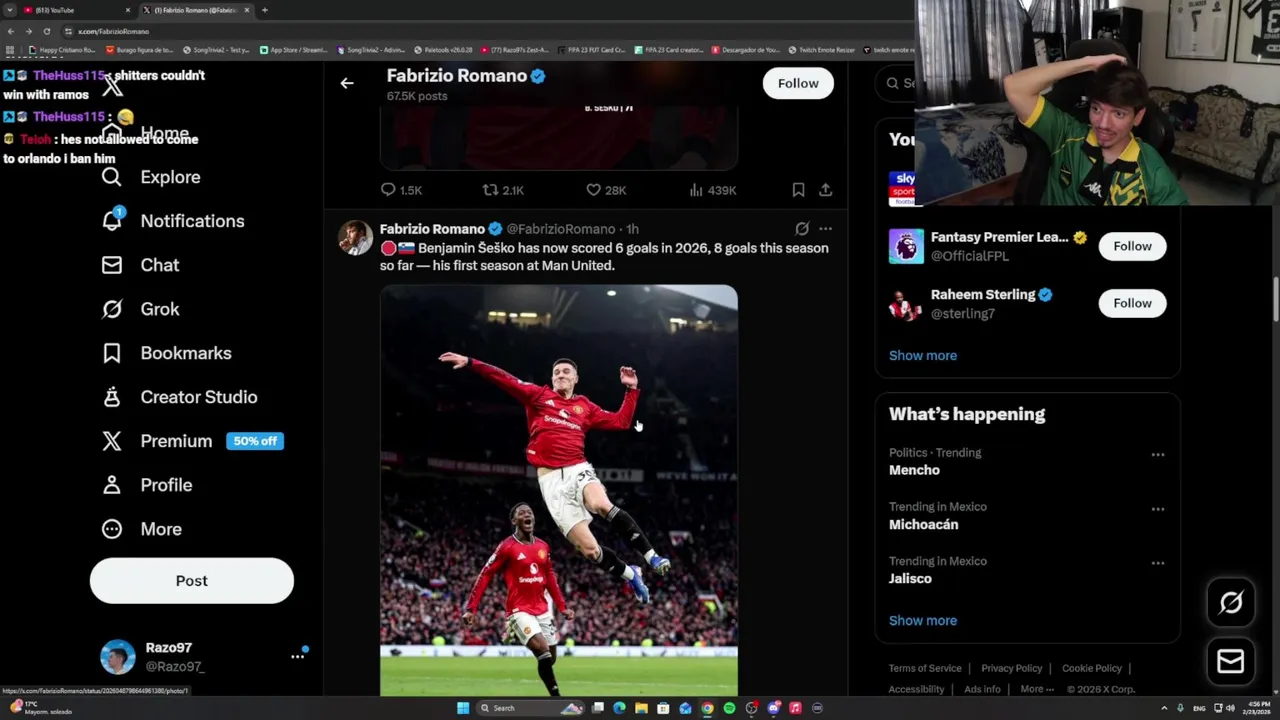Go back using X back arrow

(347, 84)
